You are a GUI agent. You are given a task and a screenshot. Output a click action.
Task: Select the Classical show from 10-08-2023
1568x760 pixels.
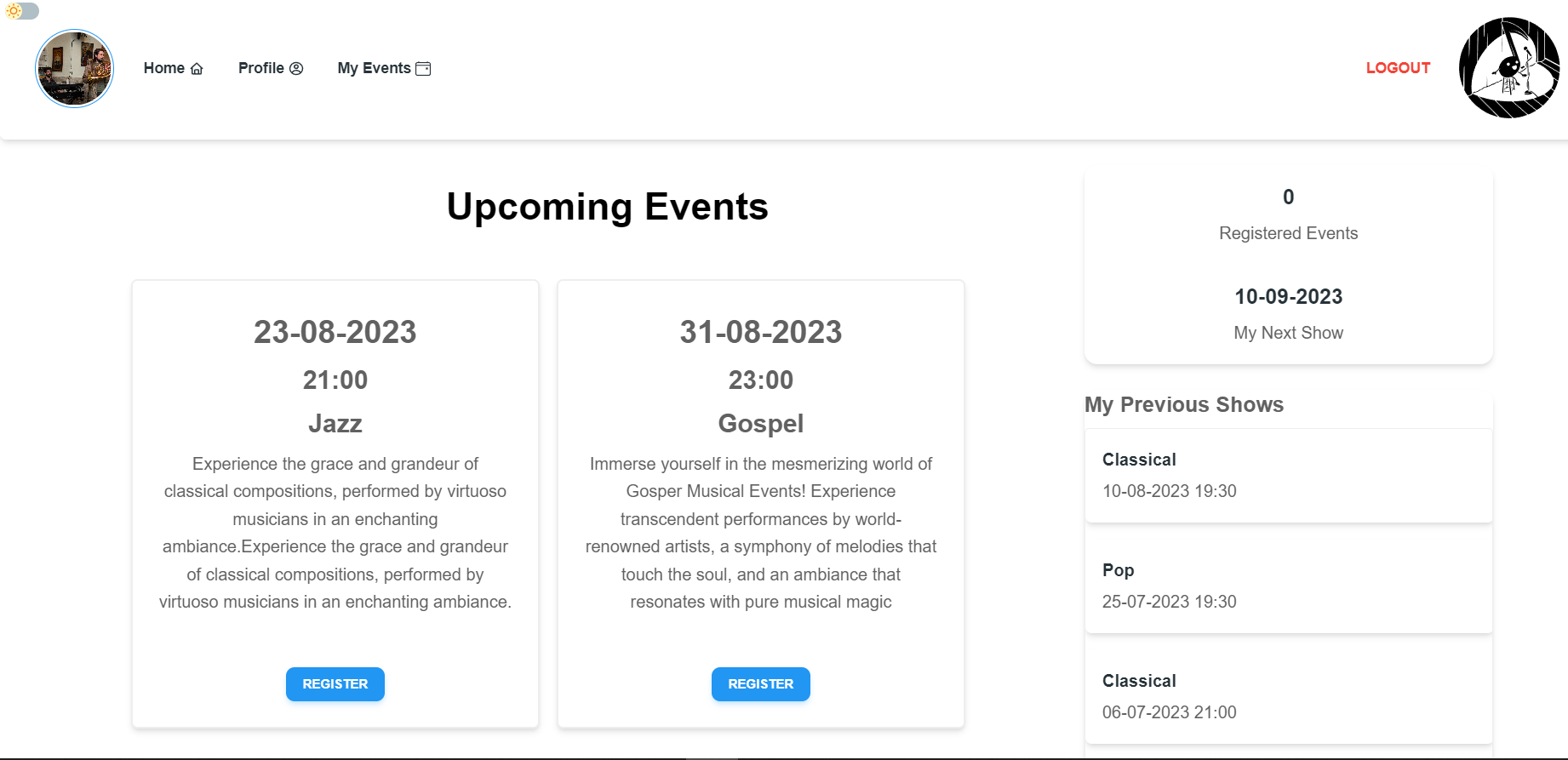tap(1288, 475)
